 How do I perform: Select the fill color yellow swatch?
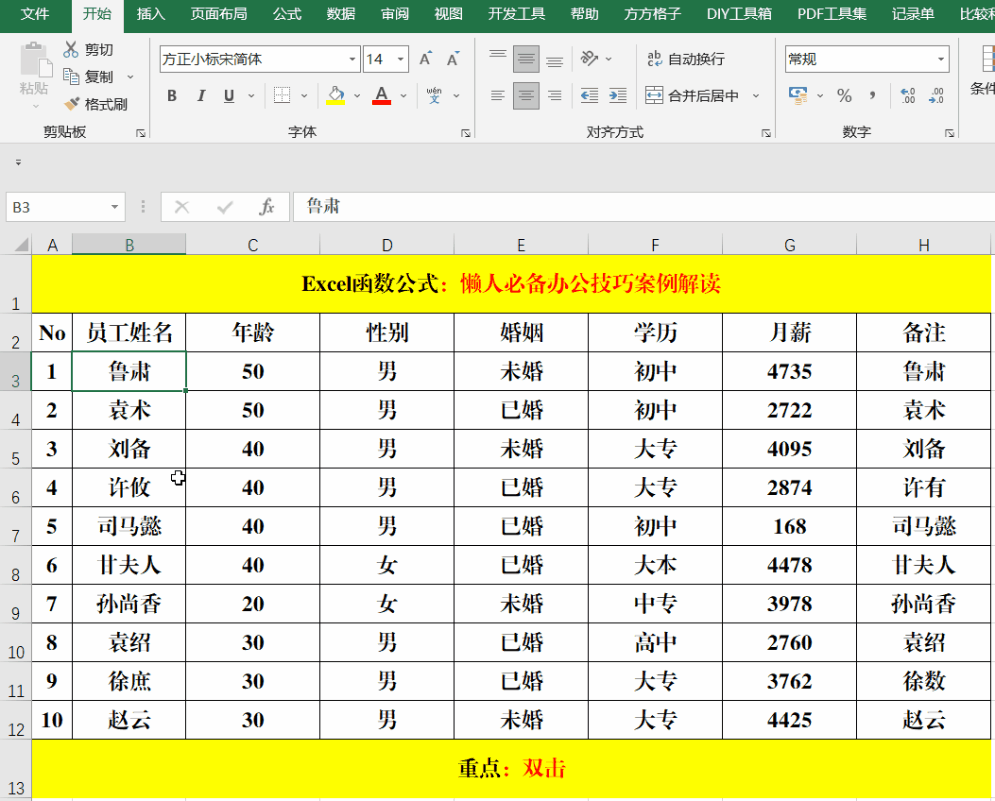pos(336,102)
